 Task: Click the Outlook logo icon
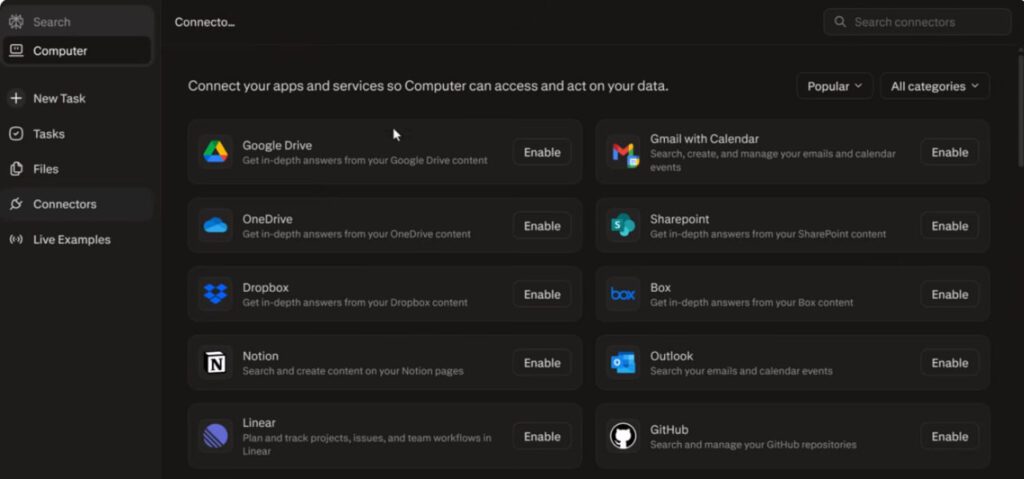[623, 363]
